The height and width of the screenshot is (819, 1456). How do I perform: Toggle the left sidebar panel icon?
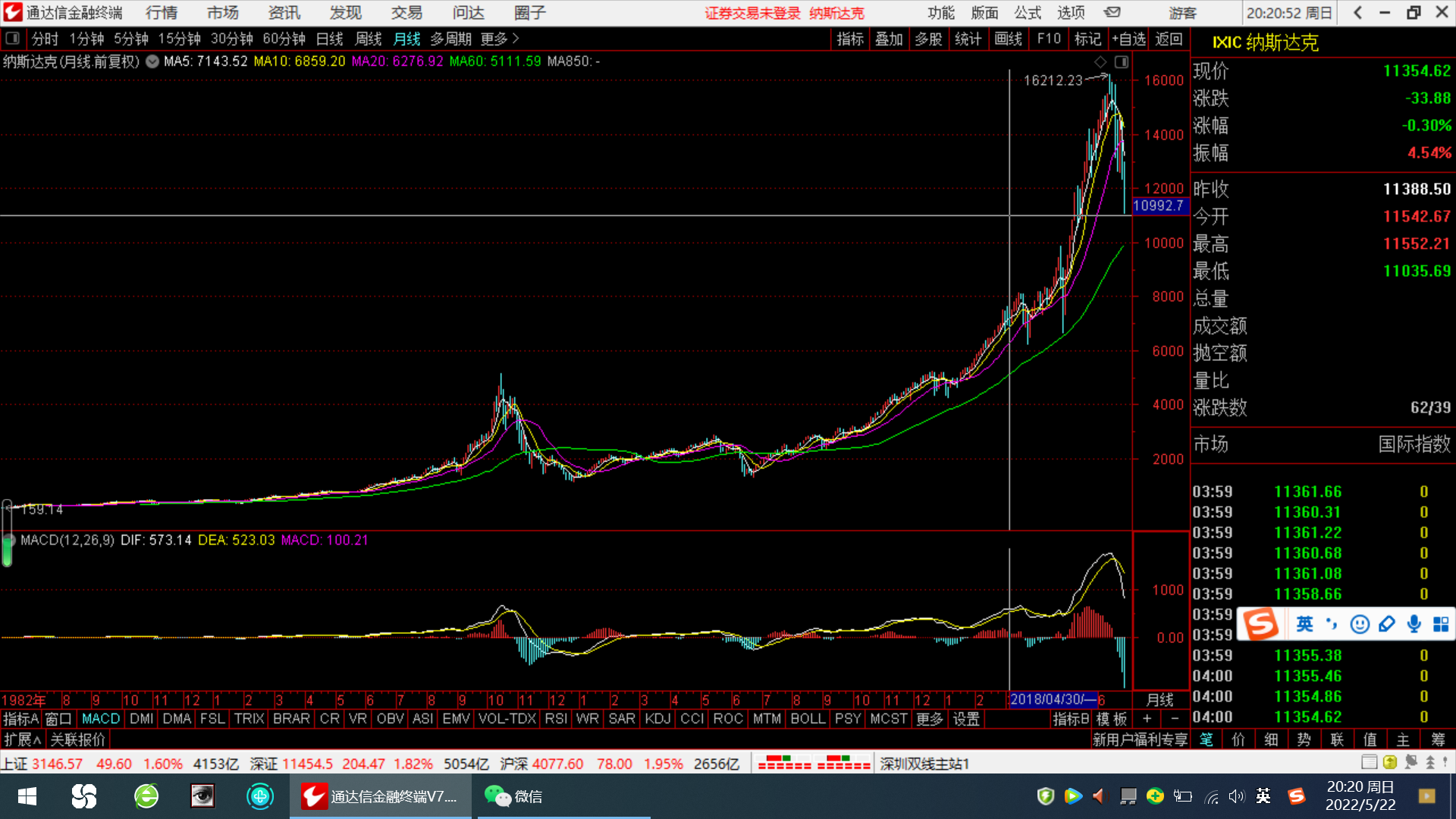(x=12, y=38)
